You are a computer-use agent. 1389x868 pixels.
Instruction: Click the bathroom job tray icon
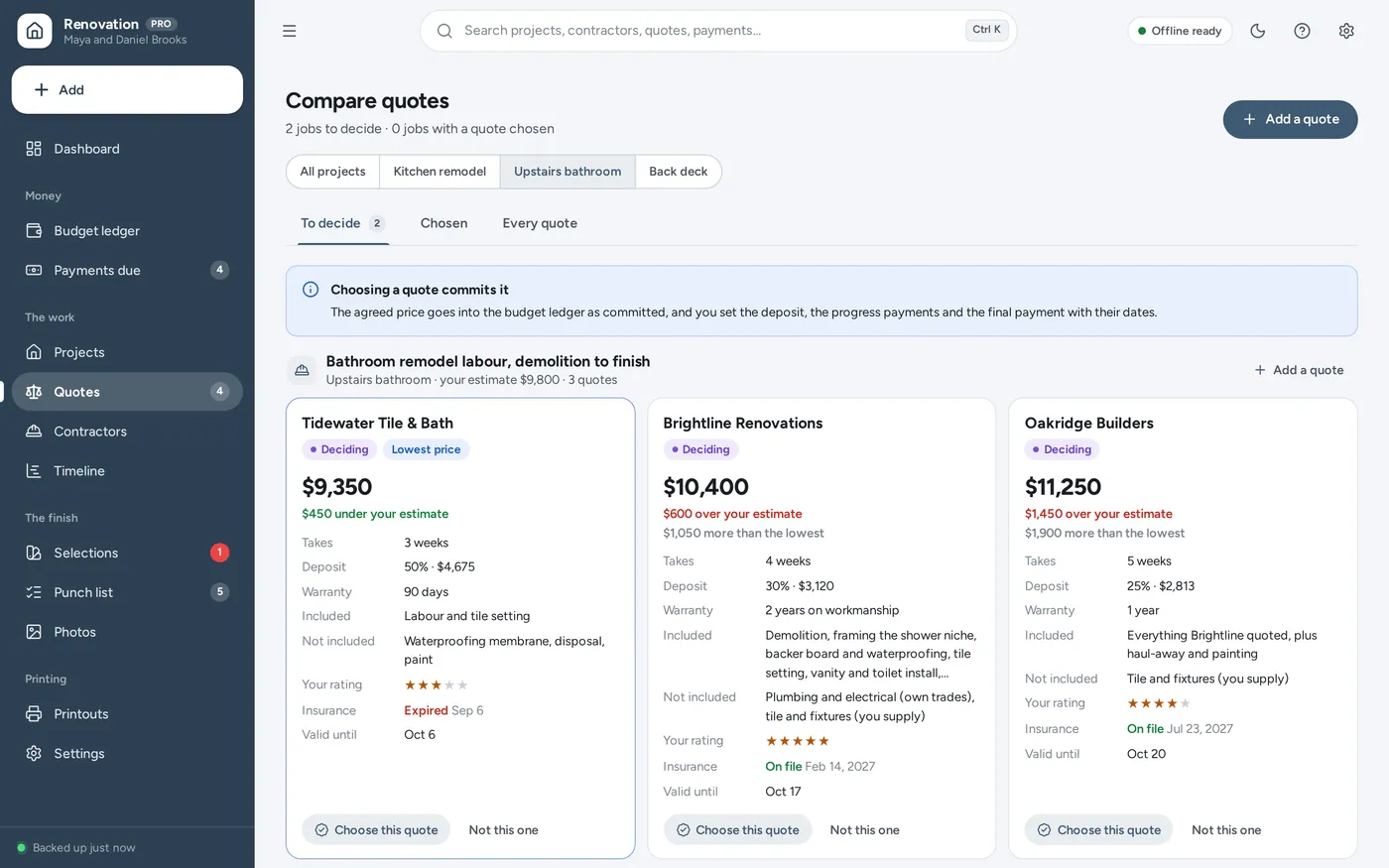point(302,370)
